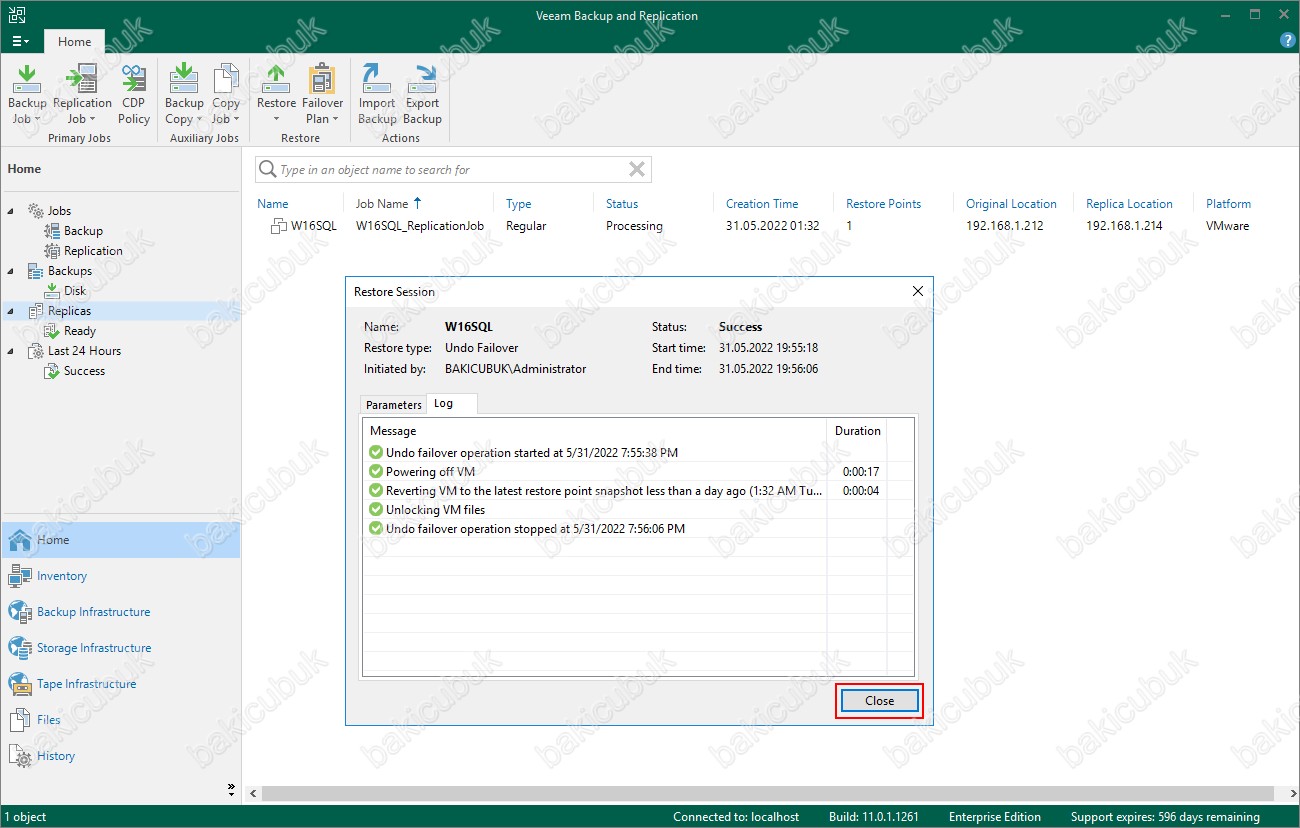Switch to the Home ribbon tab
The width and height of the screenshot is (1300, 828).
74,42
